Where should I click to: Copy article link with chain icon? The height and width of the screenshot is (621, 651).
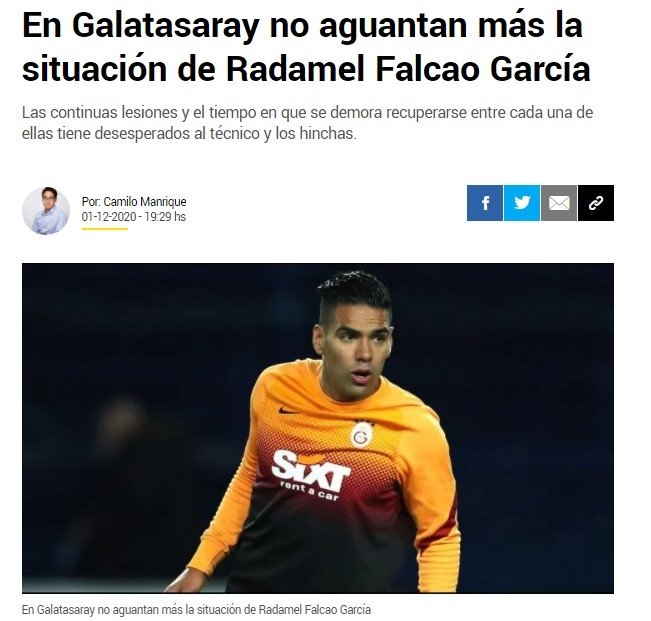click(596, 203)
